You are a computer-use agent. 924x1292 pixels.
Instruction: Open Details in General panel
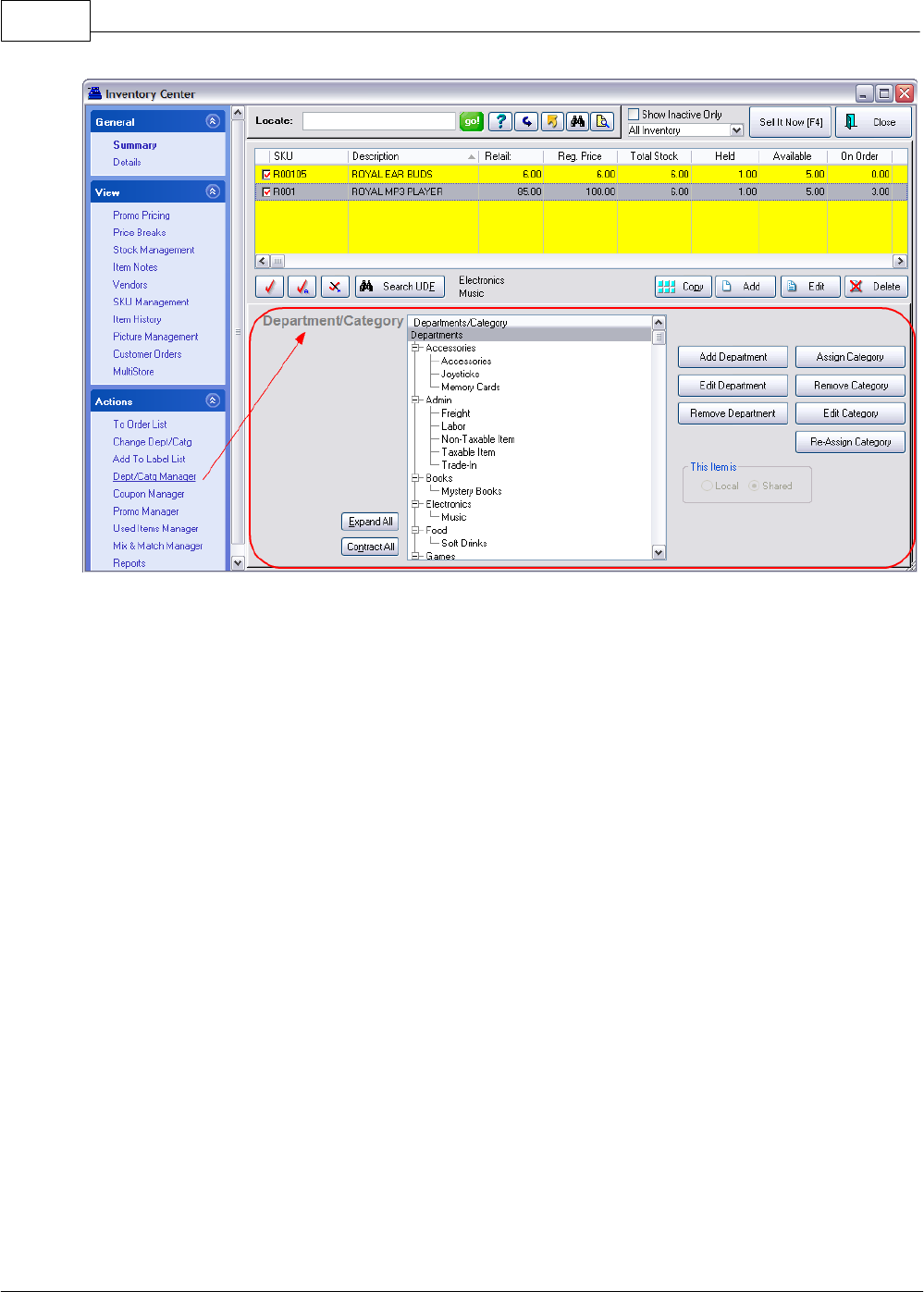[x=127, y=162]
